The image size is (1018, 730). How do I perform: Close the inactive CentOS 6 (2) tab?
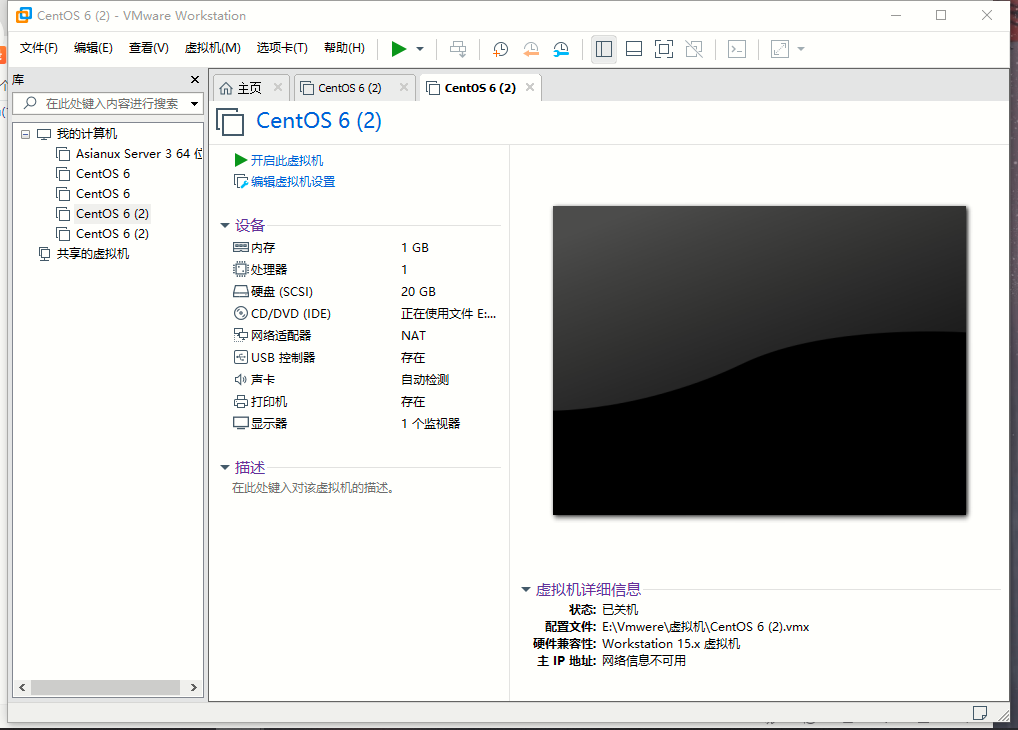point(404,87)
